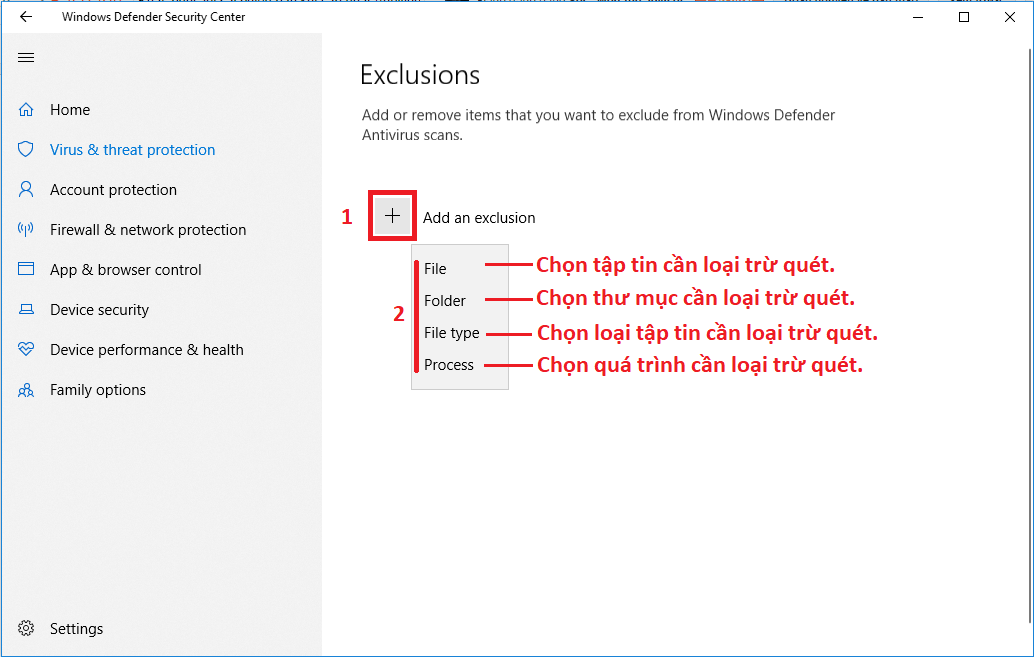Click the back arrow in title bar

26,16
